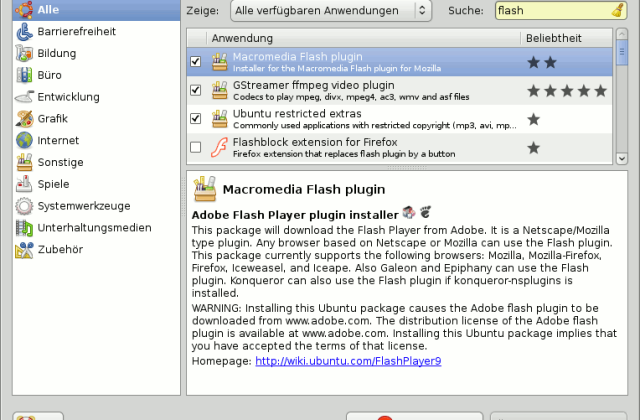This screenshot has width=640, height=420.
Task: Click the two-star rating of Macromedia Flash
Action: [542, 62]
